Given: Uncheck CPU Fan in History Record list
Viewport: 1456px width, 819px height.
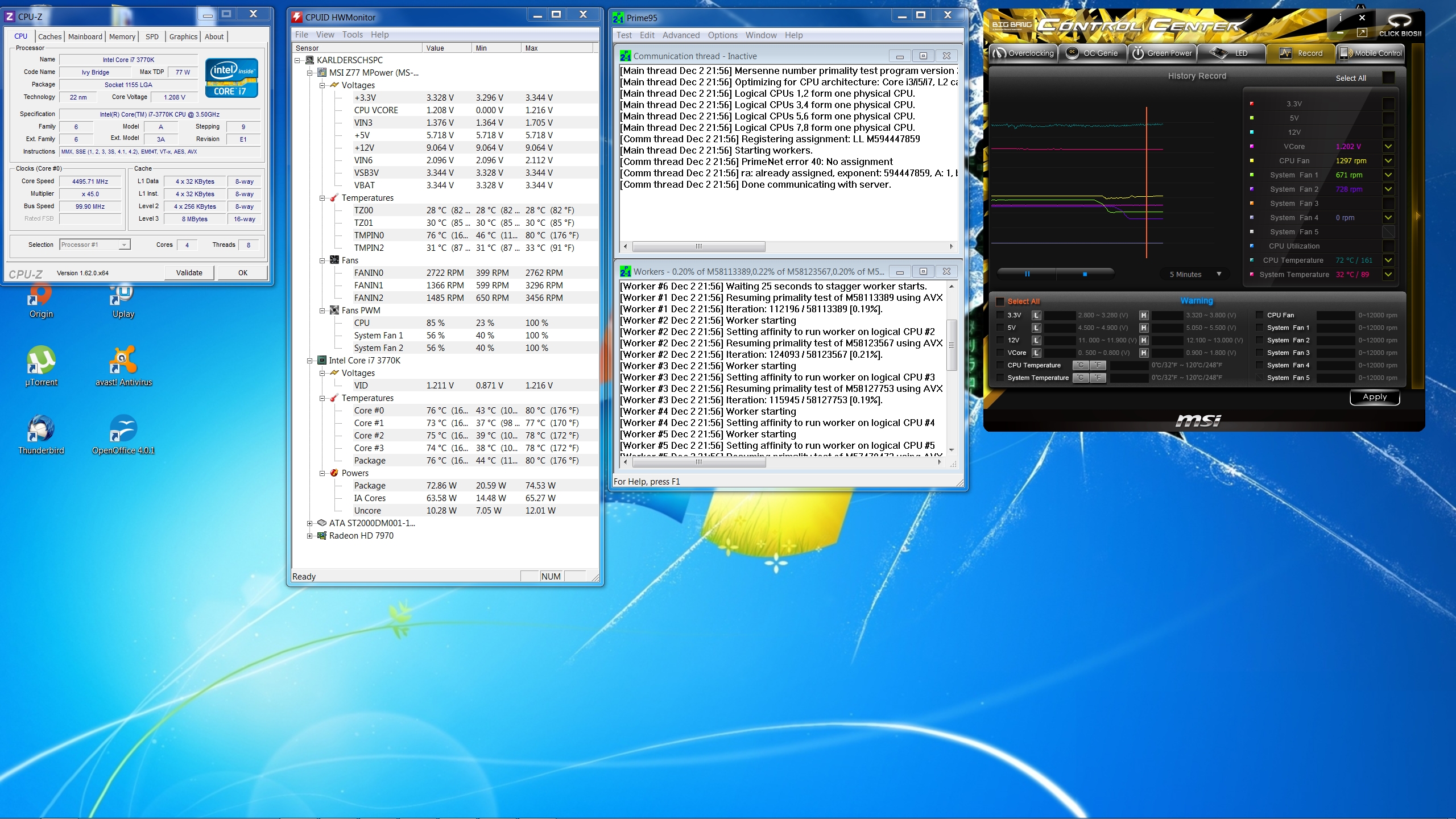Looking at the screenshot, I should tap(1388, 160).
